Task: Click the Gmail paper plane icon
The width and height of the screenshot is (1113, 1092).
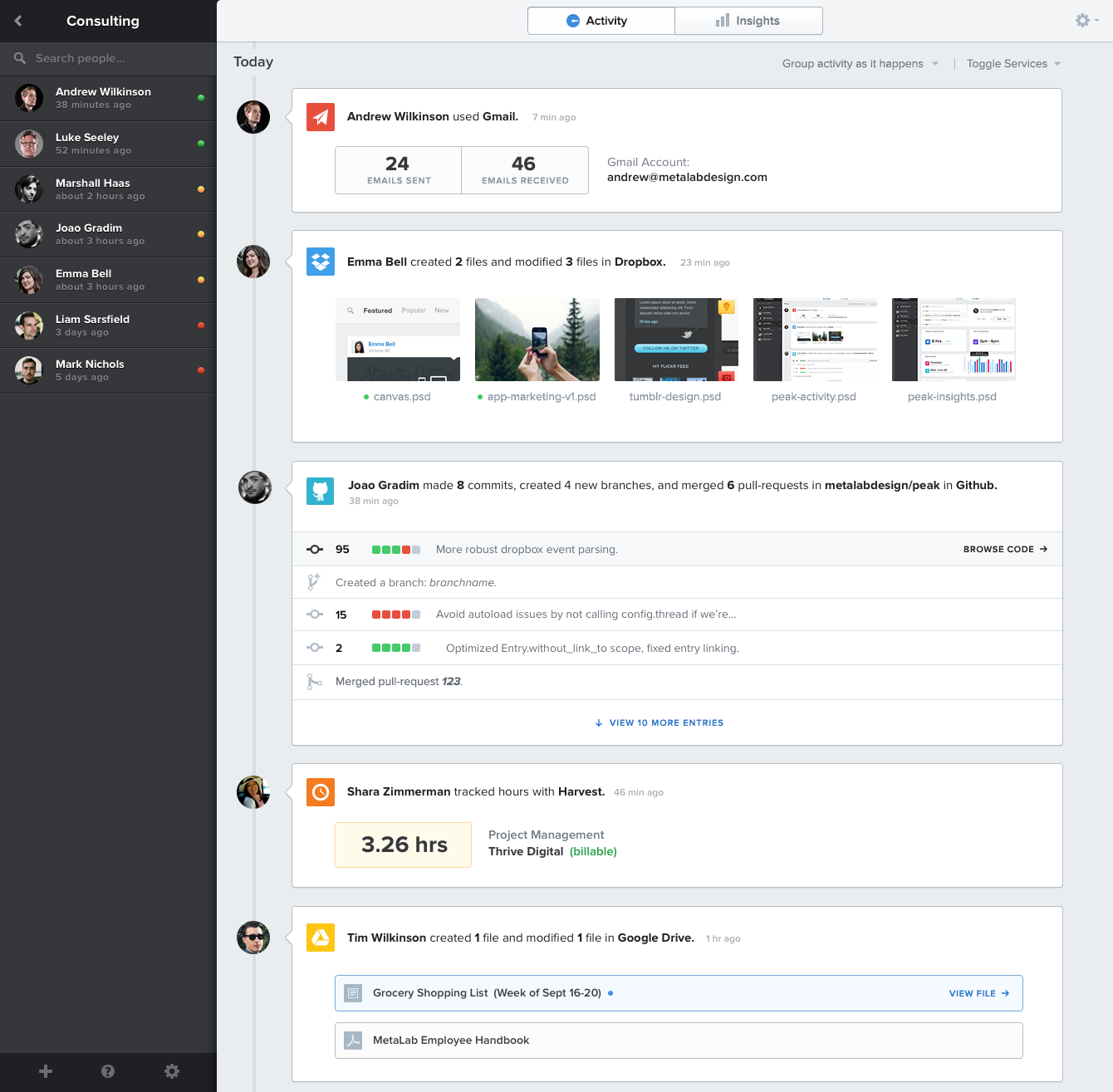Action: click(x=321, y=117)
